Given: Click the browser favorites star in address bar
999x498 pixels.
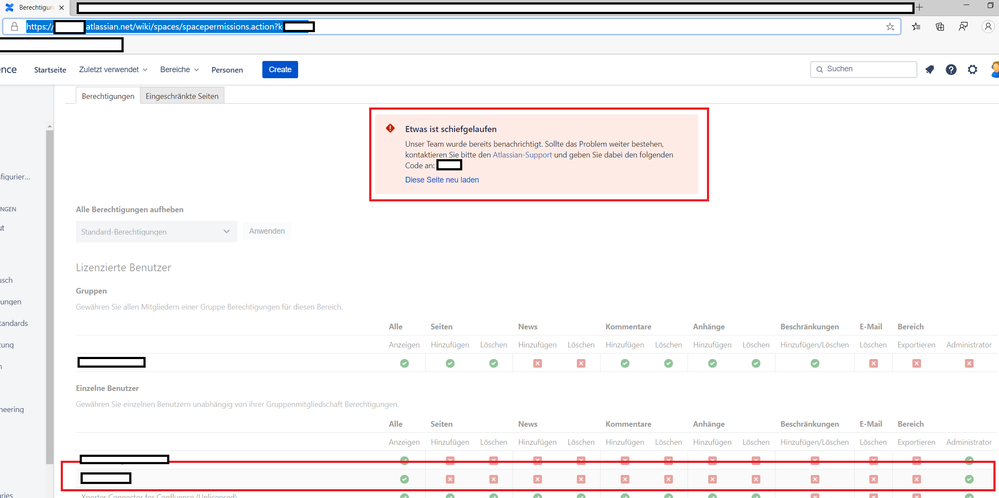Looking at the screenshot, I should (890, 27).
